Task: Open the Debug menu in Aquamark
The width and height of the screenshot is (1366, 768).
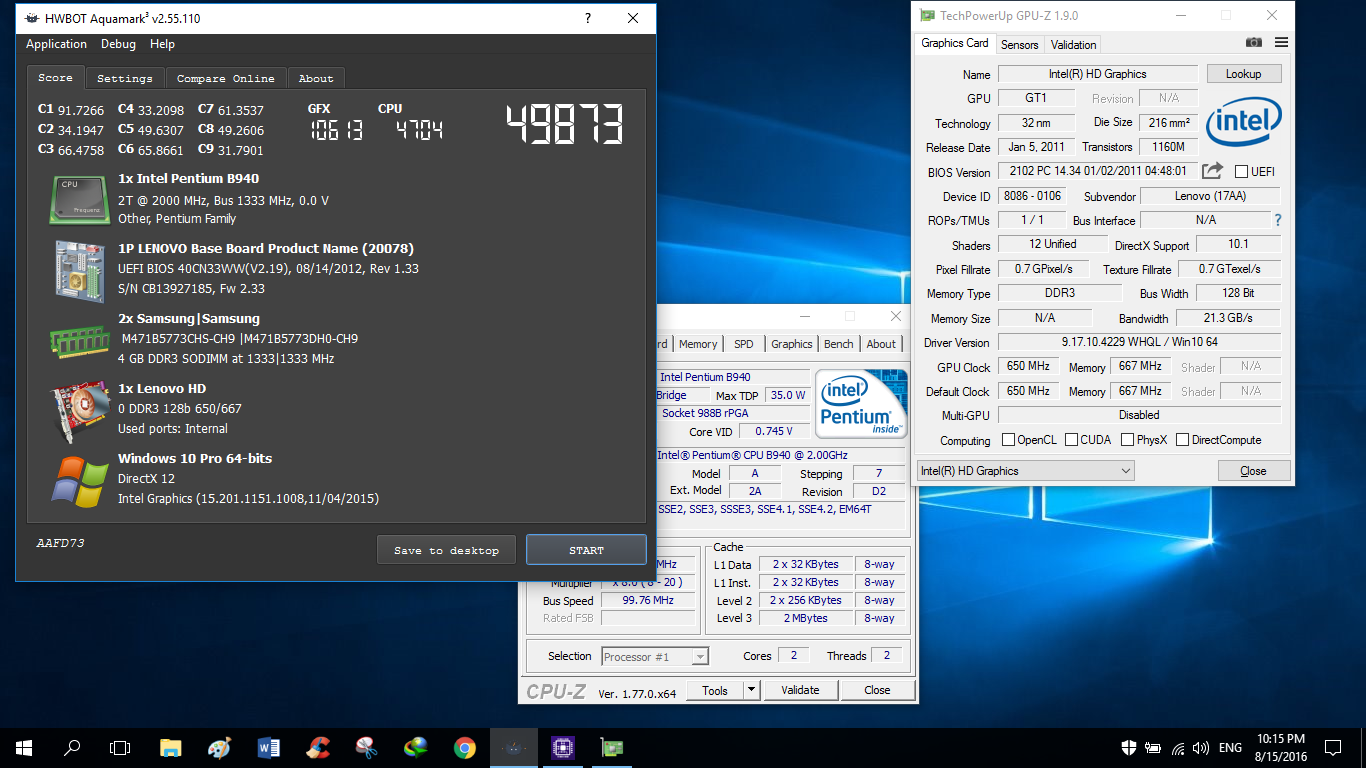Action: (118, 44)
